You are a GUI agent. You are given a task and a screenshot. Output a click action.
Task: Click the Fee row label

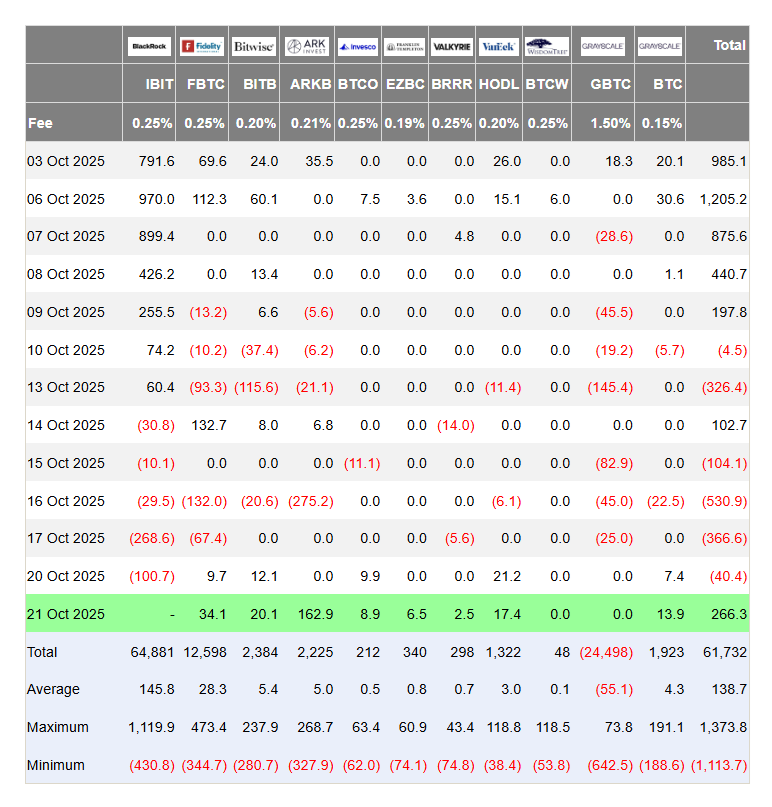[40, 123]
